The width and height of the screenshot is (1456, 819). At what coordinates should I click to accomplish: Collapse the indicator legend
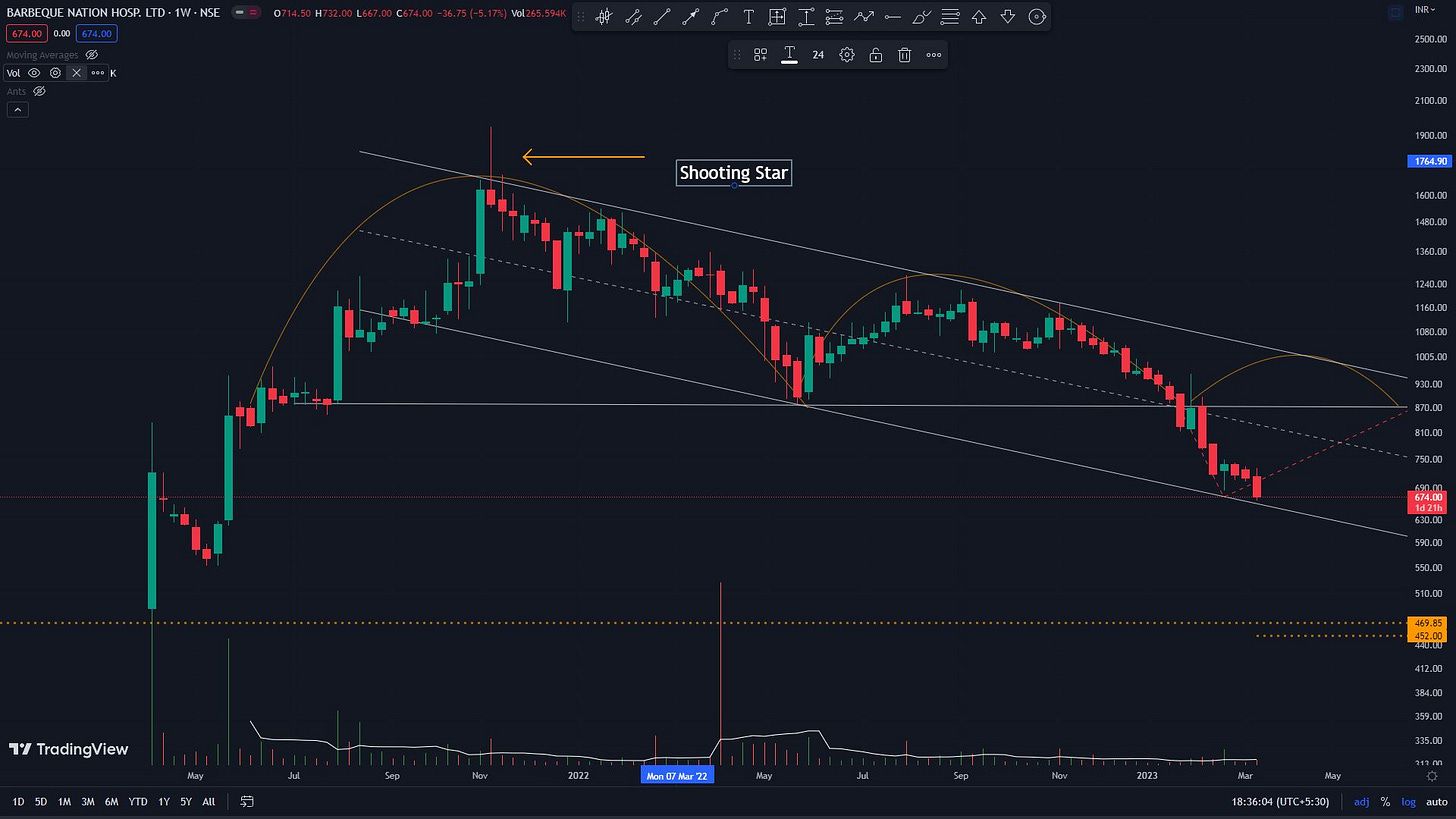[16, 109]
